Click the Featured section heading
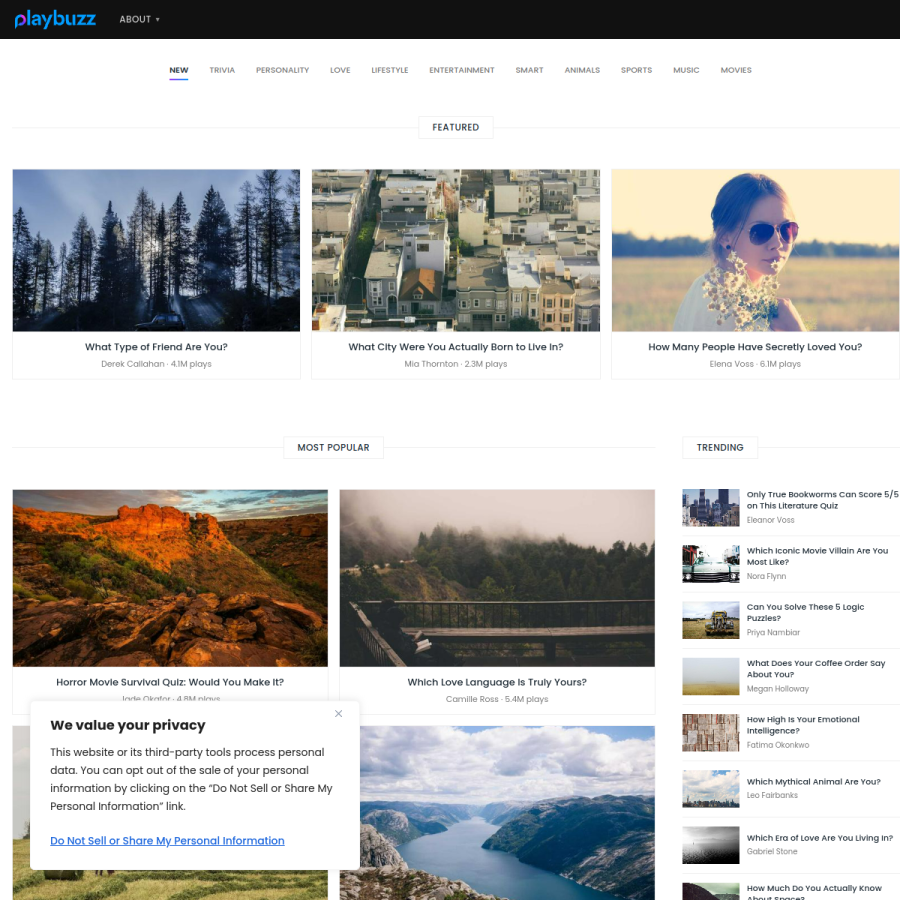The width and height of the screenshot is (900, 900). (456, 127)
